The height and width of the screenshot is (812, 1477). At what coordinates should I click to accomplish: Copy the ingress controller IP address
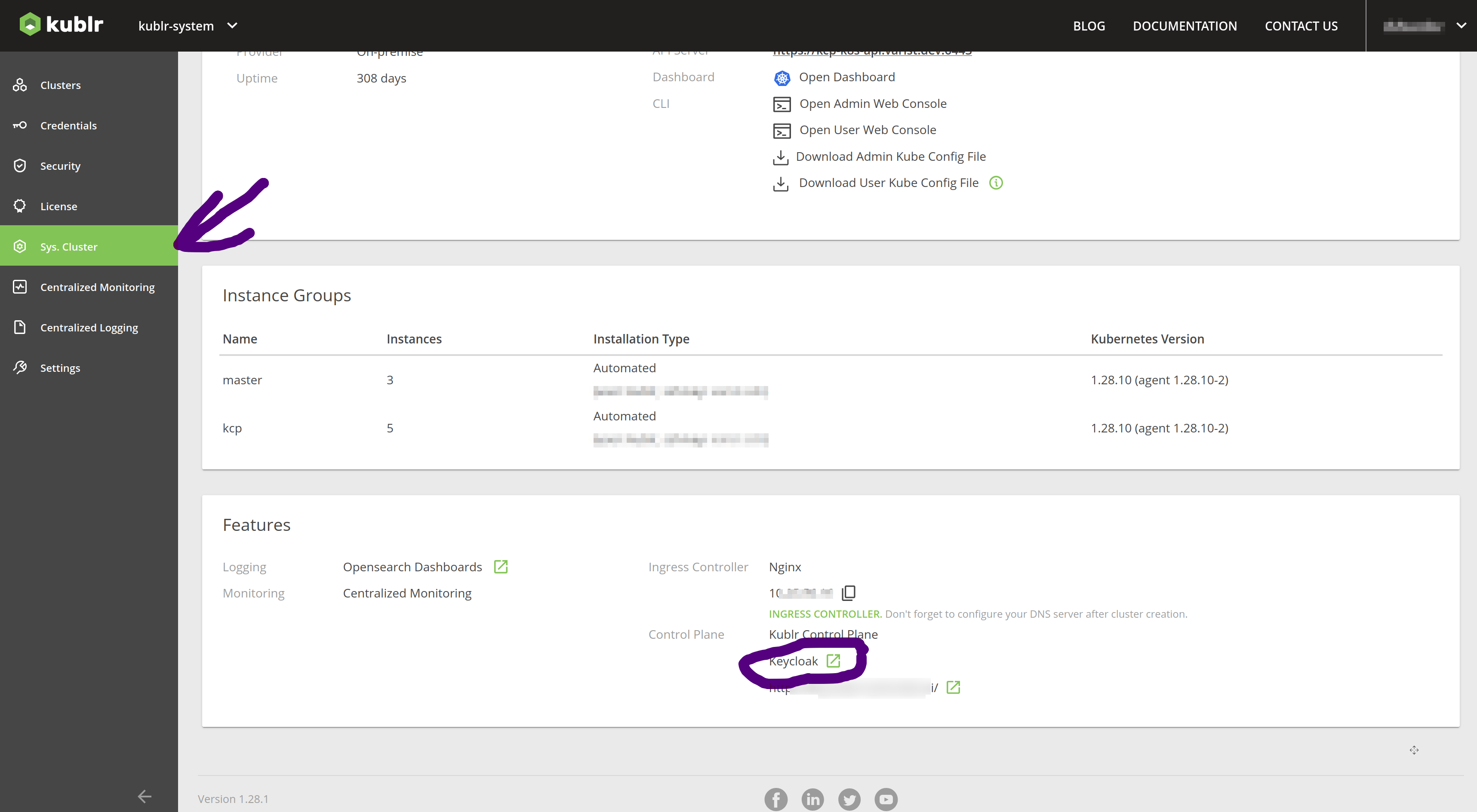[x=848, y=592]
